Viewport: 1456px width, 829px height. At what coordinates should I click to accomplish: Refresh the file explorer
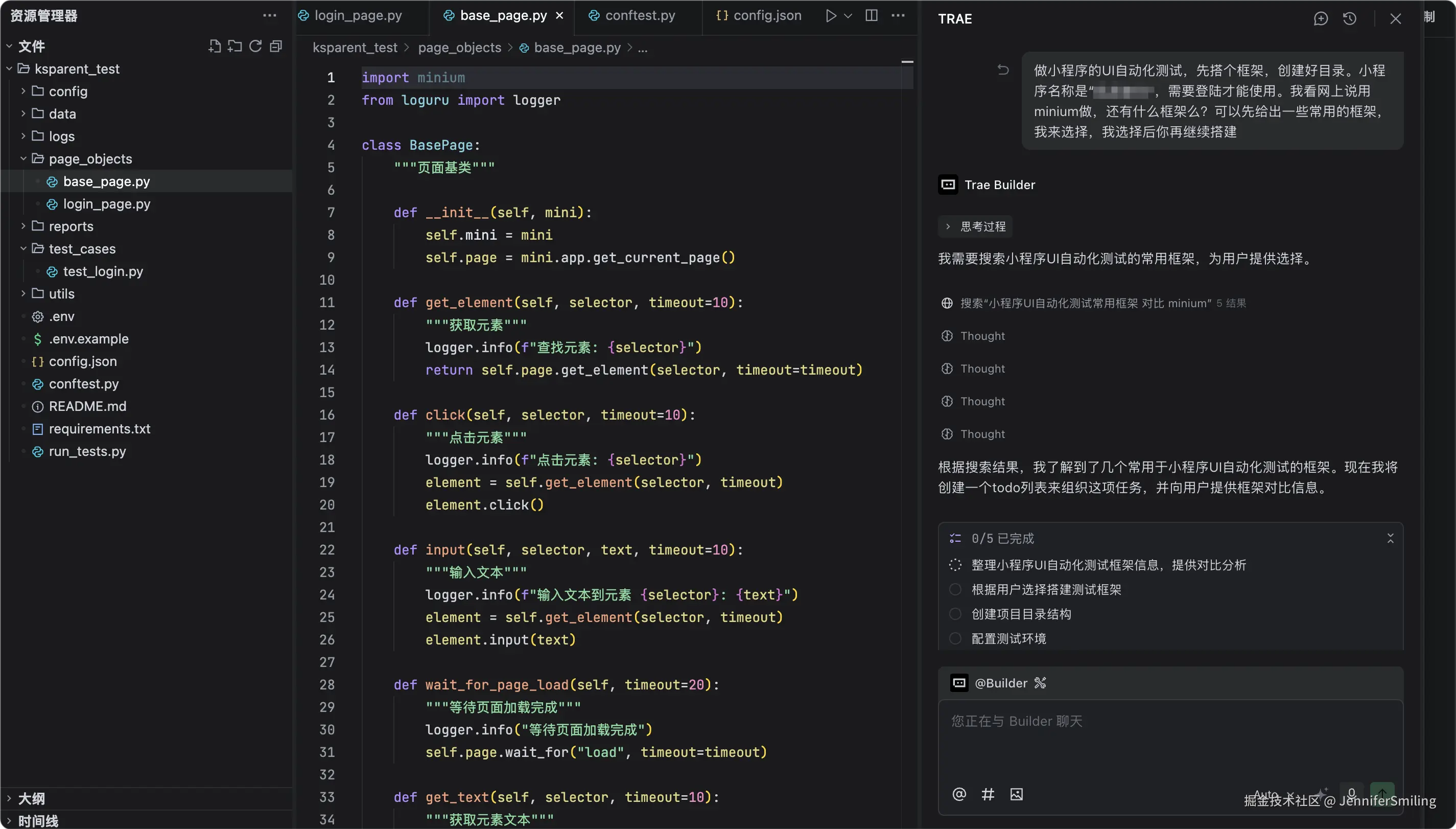click(255, 46)
